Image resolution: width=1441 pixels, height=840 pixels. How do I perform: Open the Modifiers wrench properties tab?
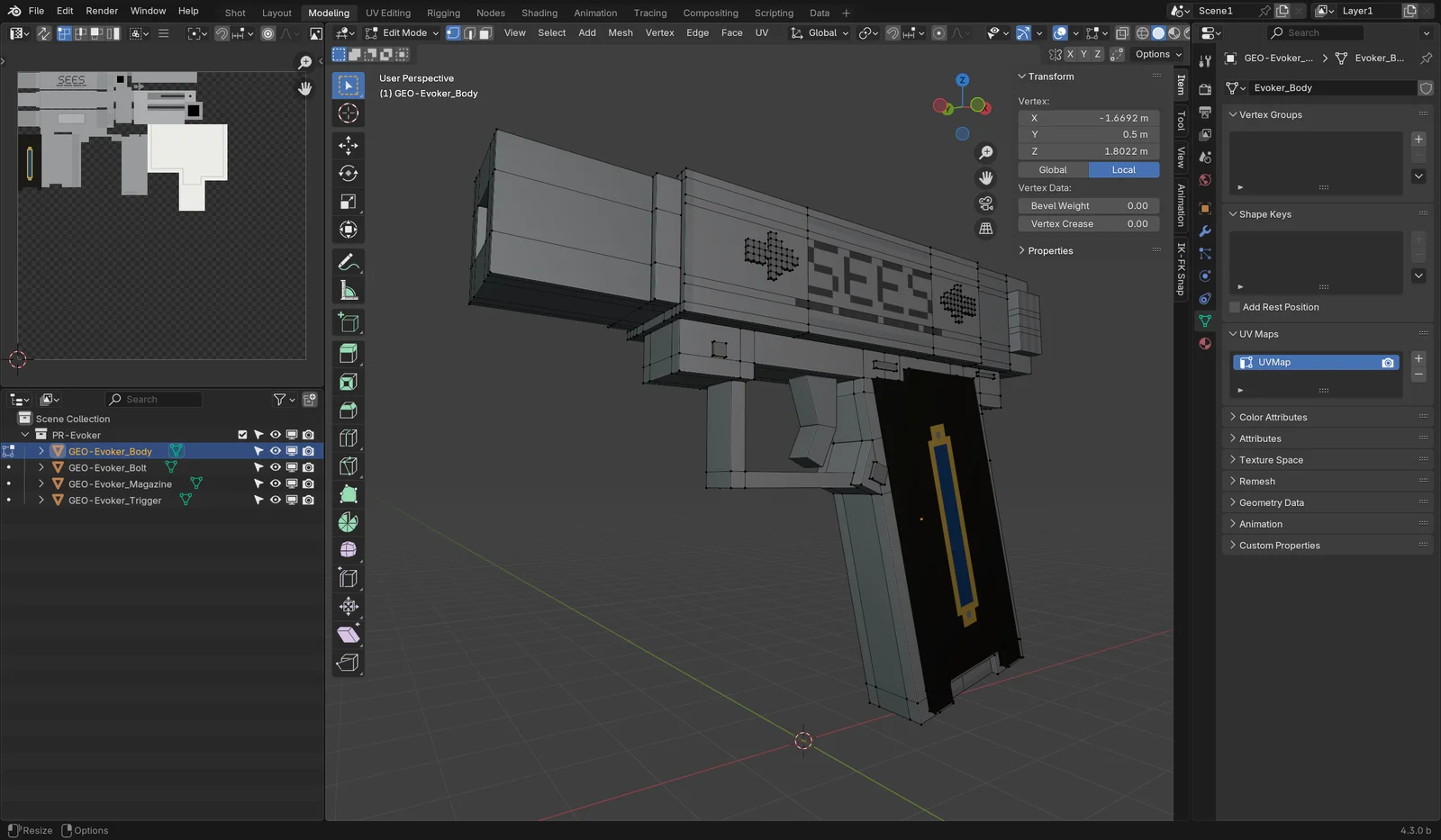tap(1205, 231)
